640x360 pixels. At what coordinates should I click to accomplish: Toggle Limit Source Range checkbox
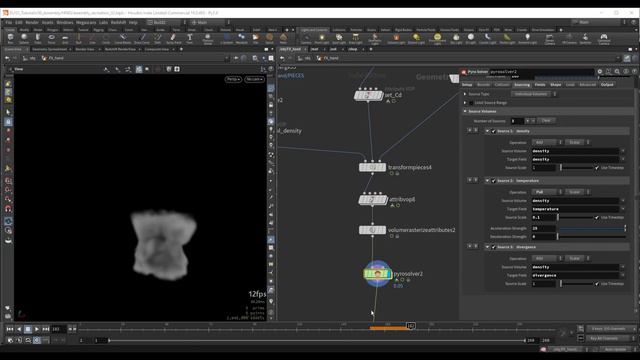pyautogui.click(x=471, y=103)
